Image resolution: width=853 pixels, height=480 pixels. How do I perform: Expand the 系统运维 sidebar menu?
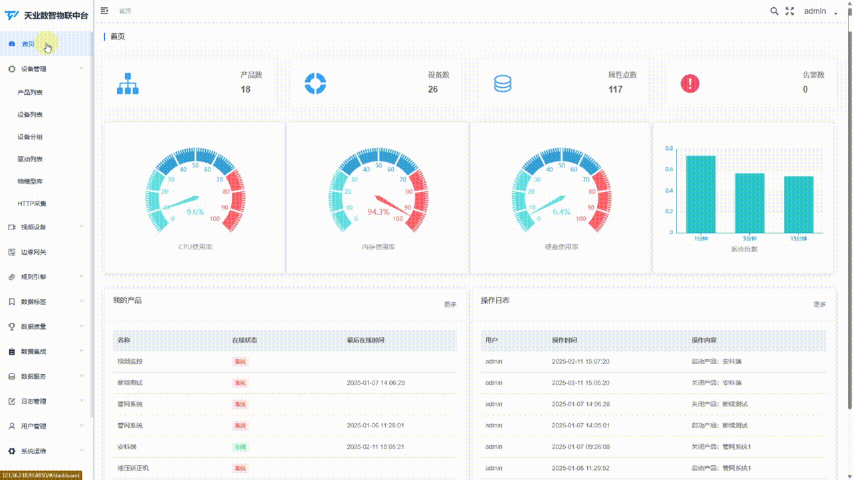(46, 451)
